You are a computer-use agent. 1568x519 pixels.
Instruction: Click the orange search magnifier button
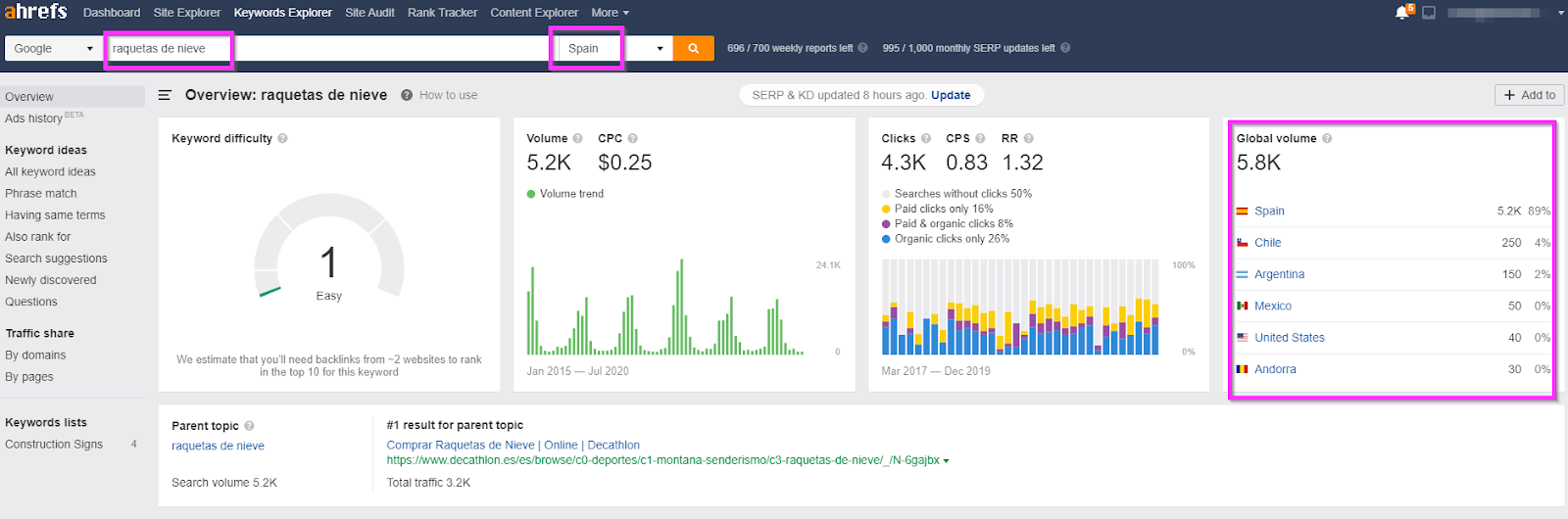coord(694,48)
